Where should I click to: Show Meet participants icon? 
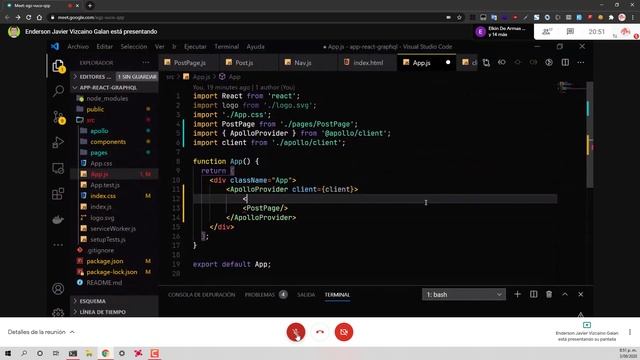pos(547,32)
